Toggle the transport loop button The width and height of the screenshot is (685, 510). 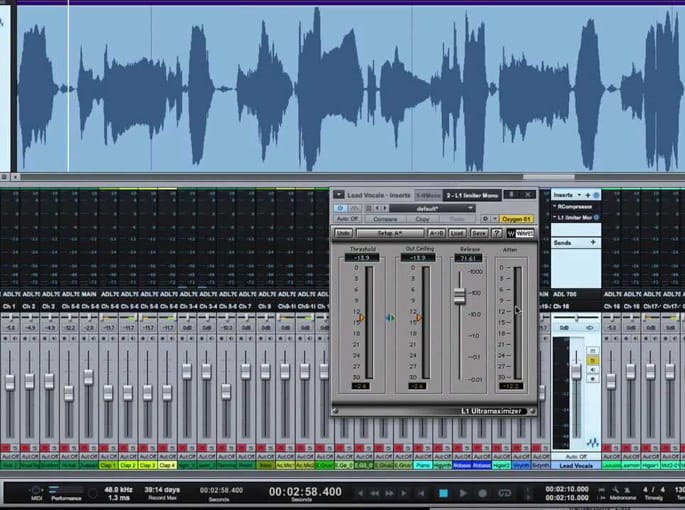tap(505, 493)
